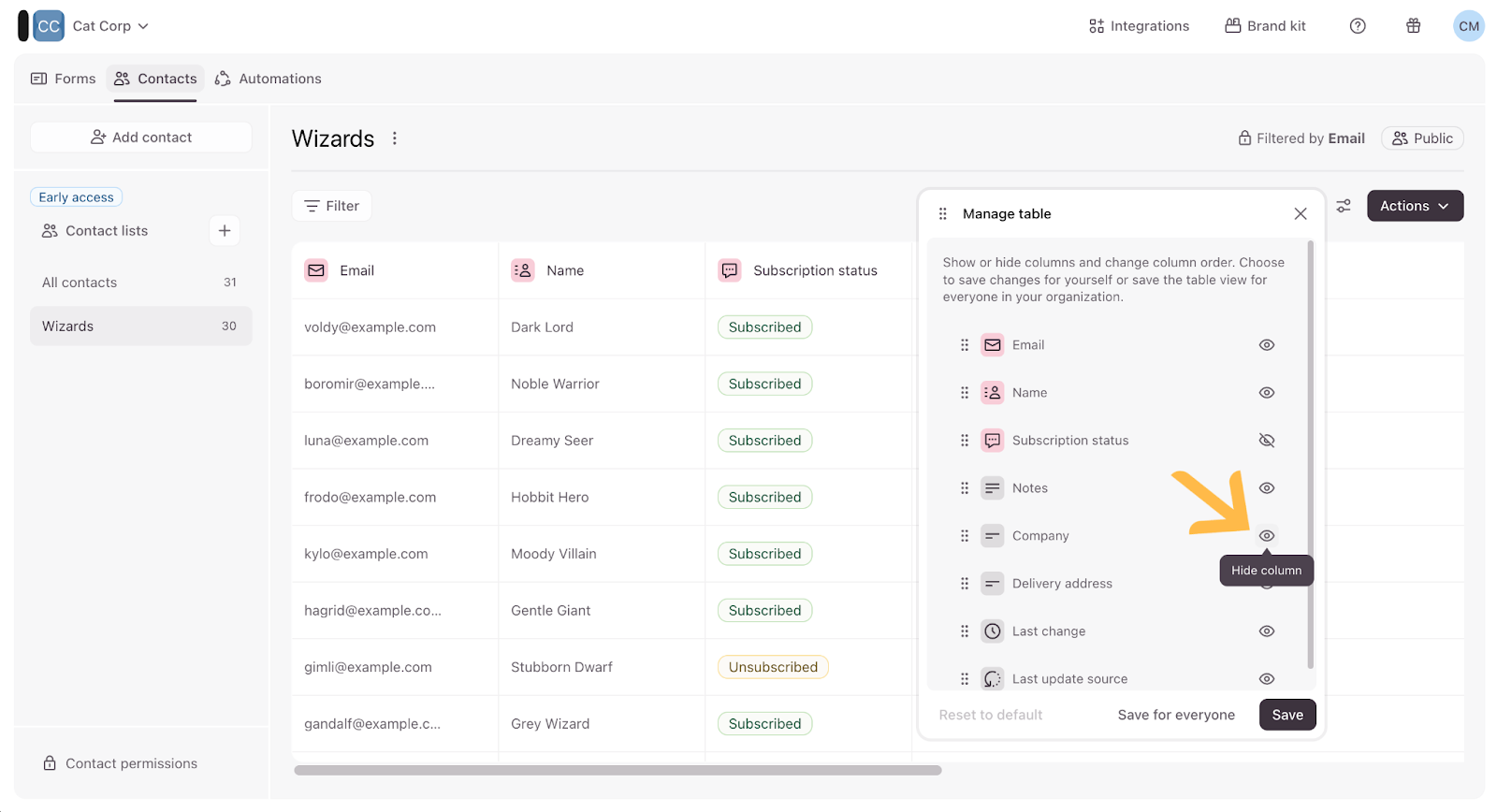Click the help question mark icon
The image size is (1497, 812).
click(1358, 26)
